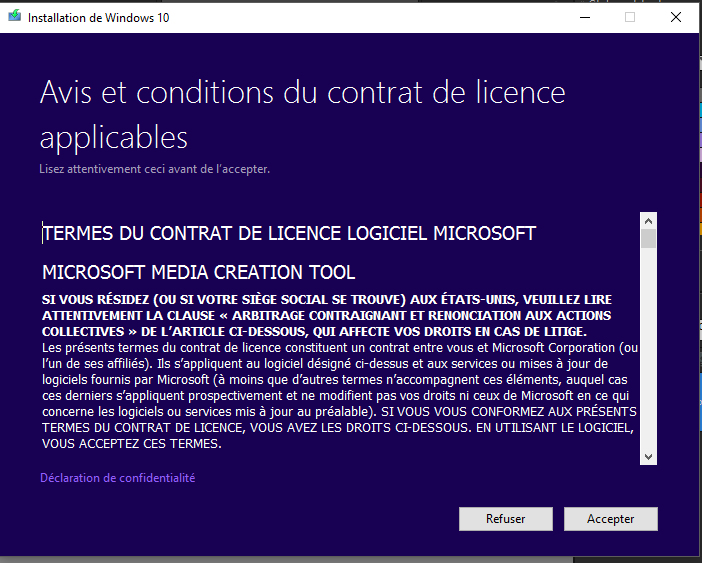Screen dimensions: 702x563
Task: Click the license scrollbar thumb
Action: (648, 239)
